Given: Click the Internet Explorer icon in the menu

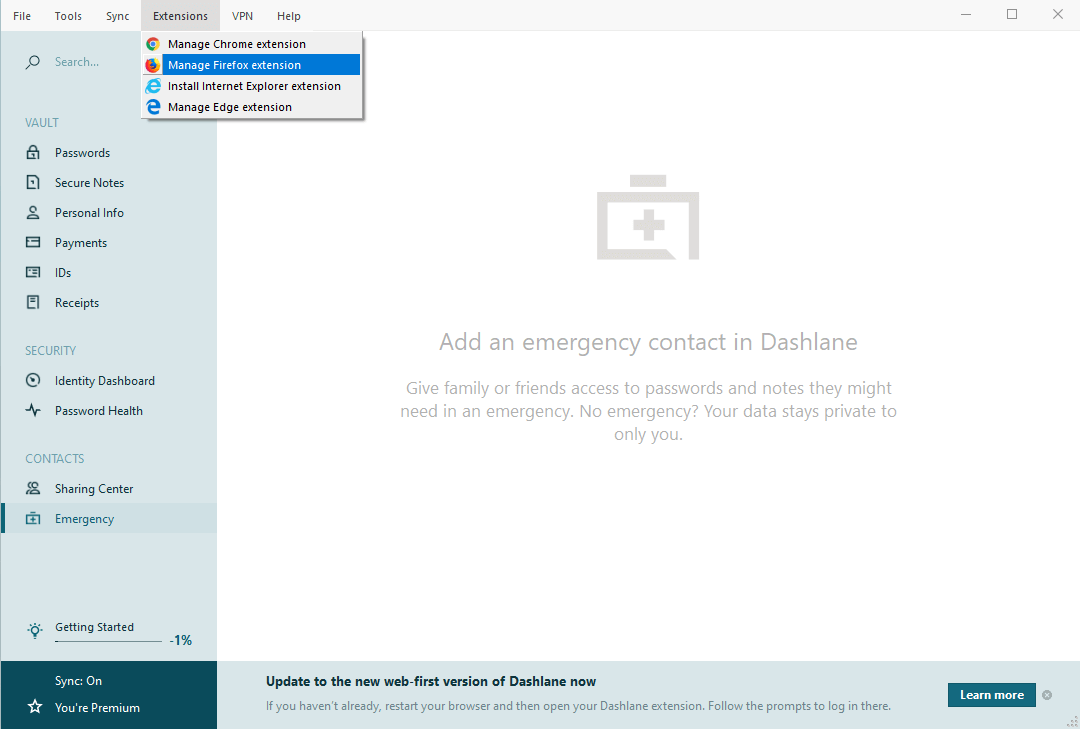Looking at the screenshot, I should pos(153,86).
